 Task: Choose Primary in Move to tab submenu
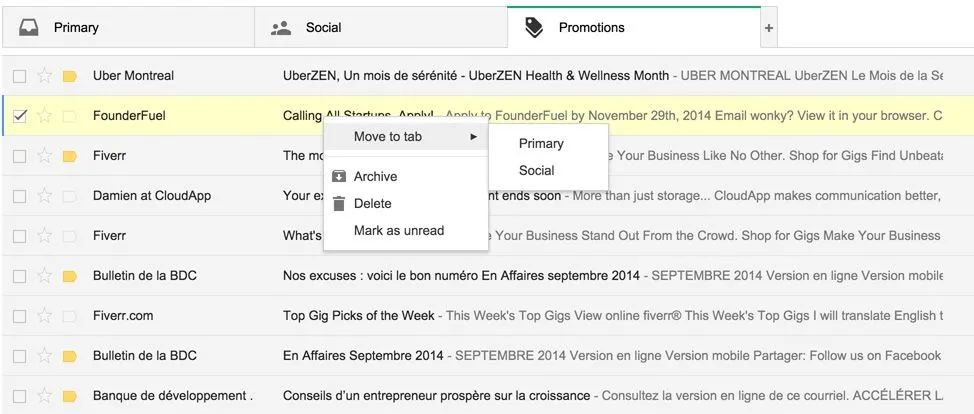(541, 144)
